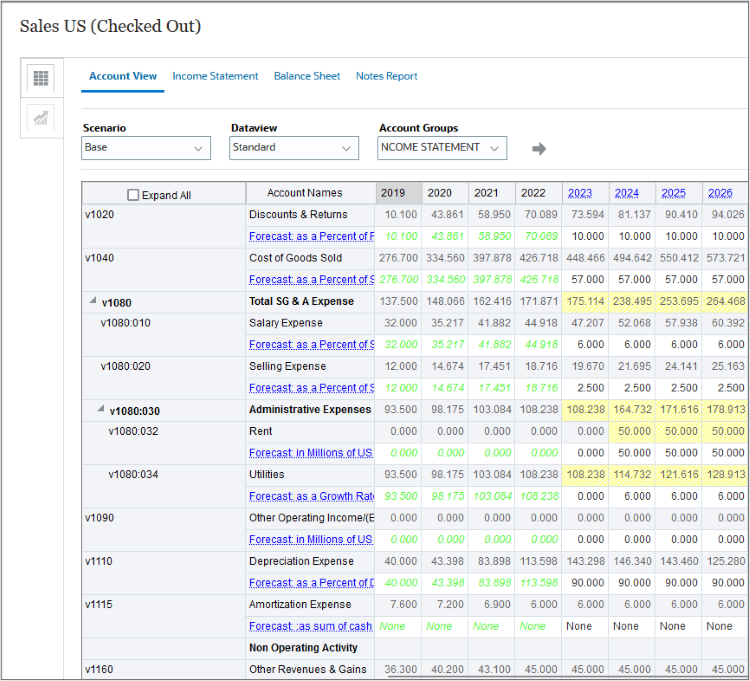Open the Account Groups dropdown
The height and width of the screenshot is (681, 750).
(x=442, y=148)
